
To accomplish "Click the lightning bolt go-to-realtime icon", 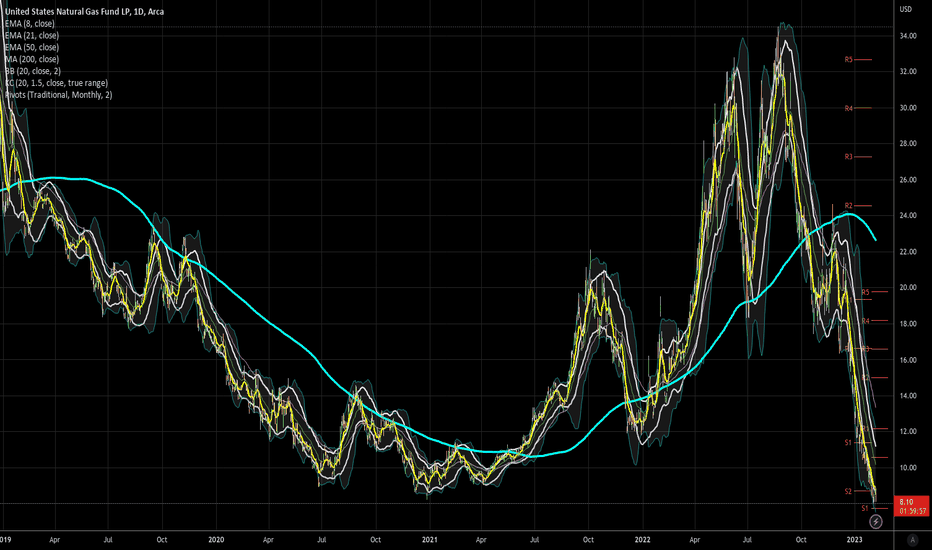I will pos(876,522).
